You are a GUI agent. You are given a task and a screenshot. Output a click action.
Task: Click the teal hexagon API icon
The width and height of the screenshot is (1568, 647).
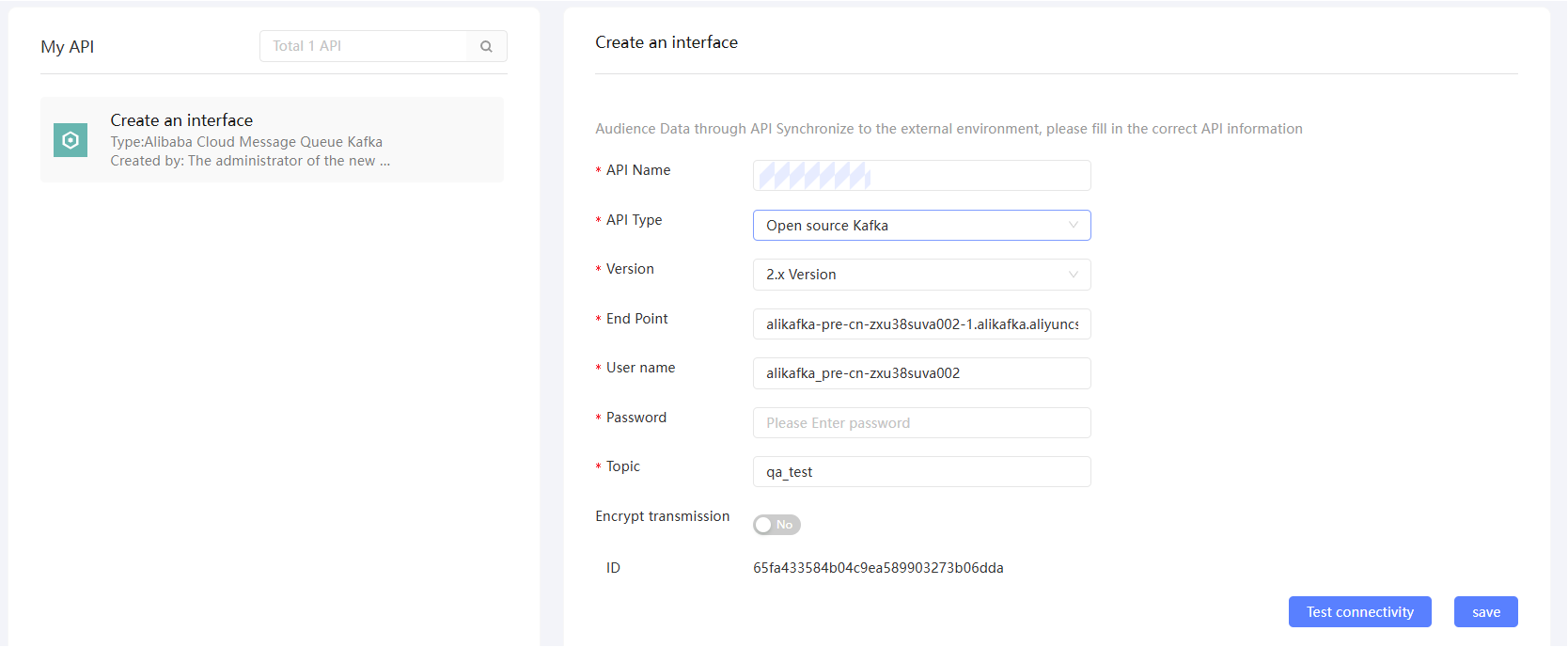pyautogui.click(x=71, y=140)
